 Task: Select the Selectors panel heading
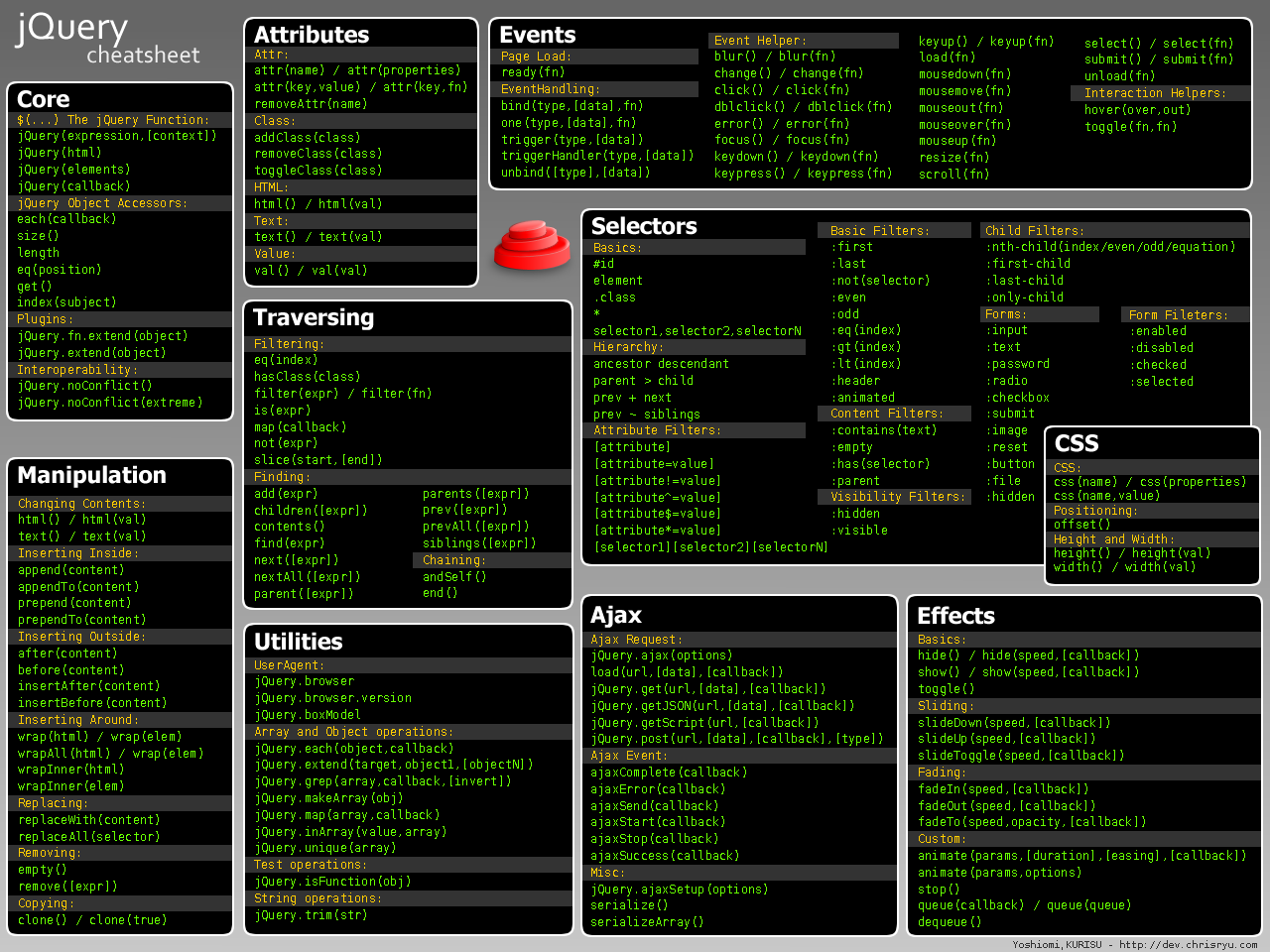coord(644,226)
